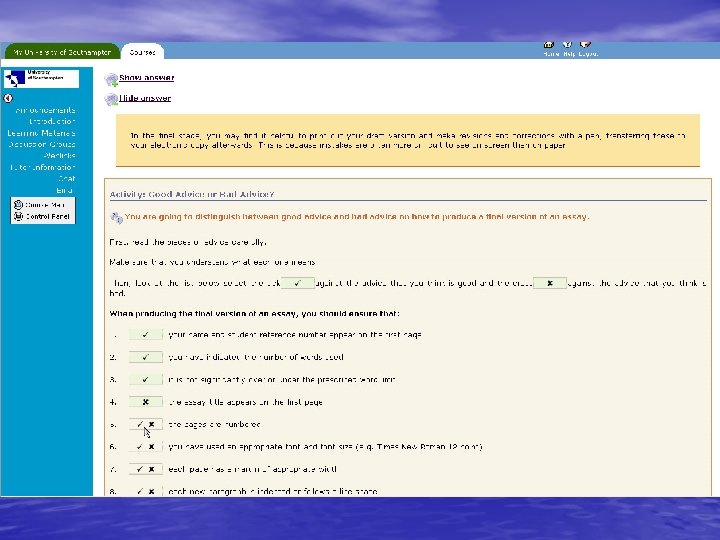Mark item 5 pages are numbered with the tick
Viewport: 720px width, 540px height.
click(x=140, y=424)
